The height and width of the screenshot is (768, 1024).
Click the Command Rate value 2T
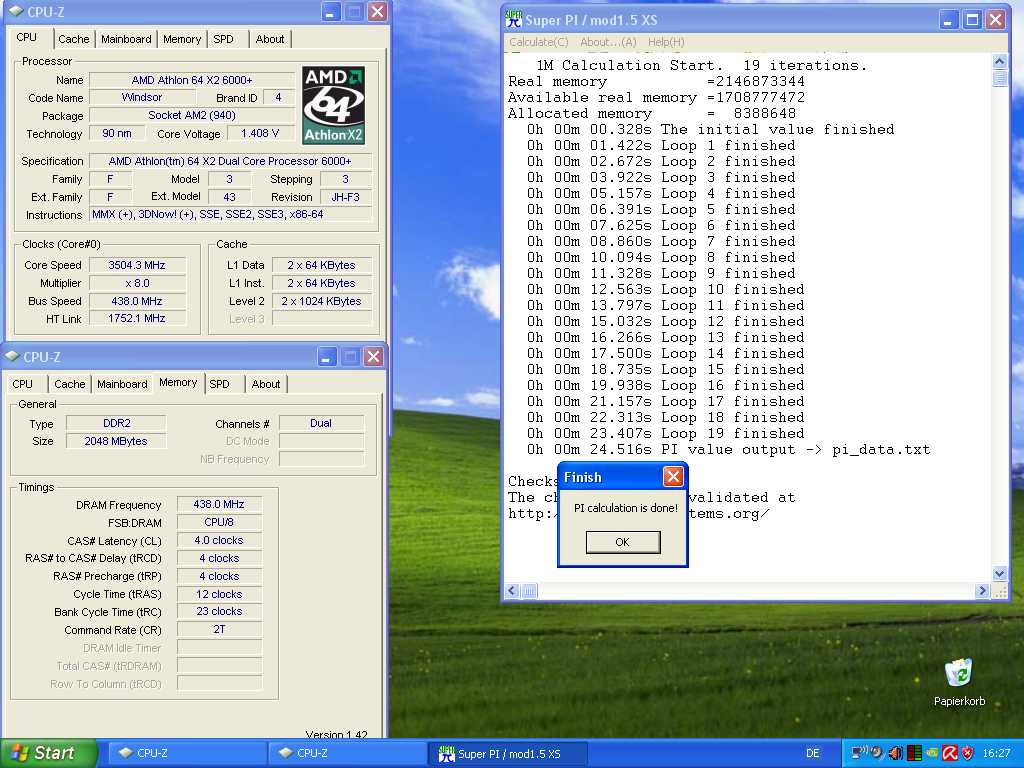click(219, 630)
